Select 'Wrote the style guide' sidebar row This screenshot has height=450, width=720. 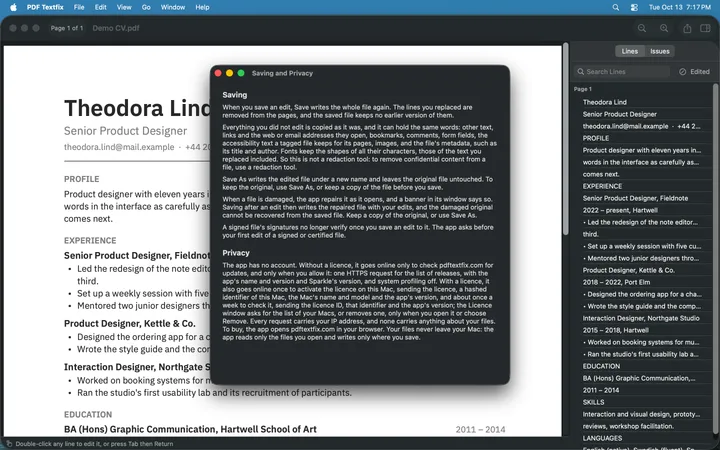coord(643,306)
